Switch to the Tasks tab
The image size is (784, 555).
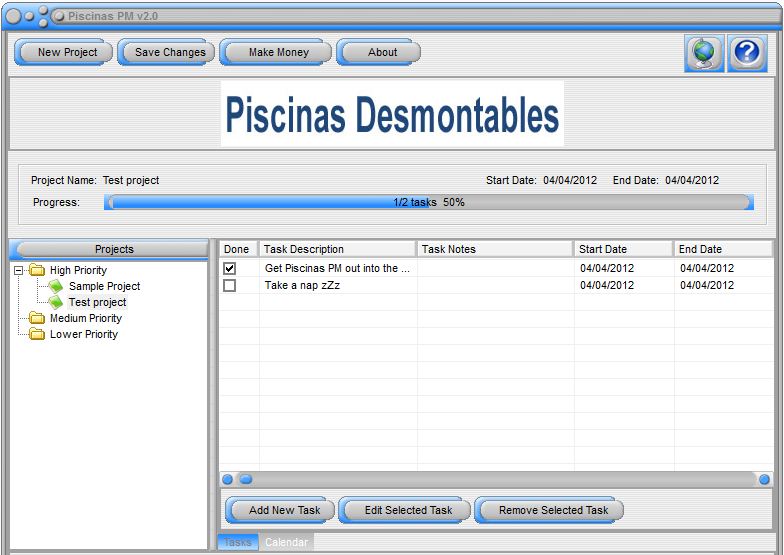[x=238, y=542]
